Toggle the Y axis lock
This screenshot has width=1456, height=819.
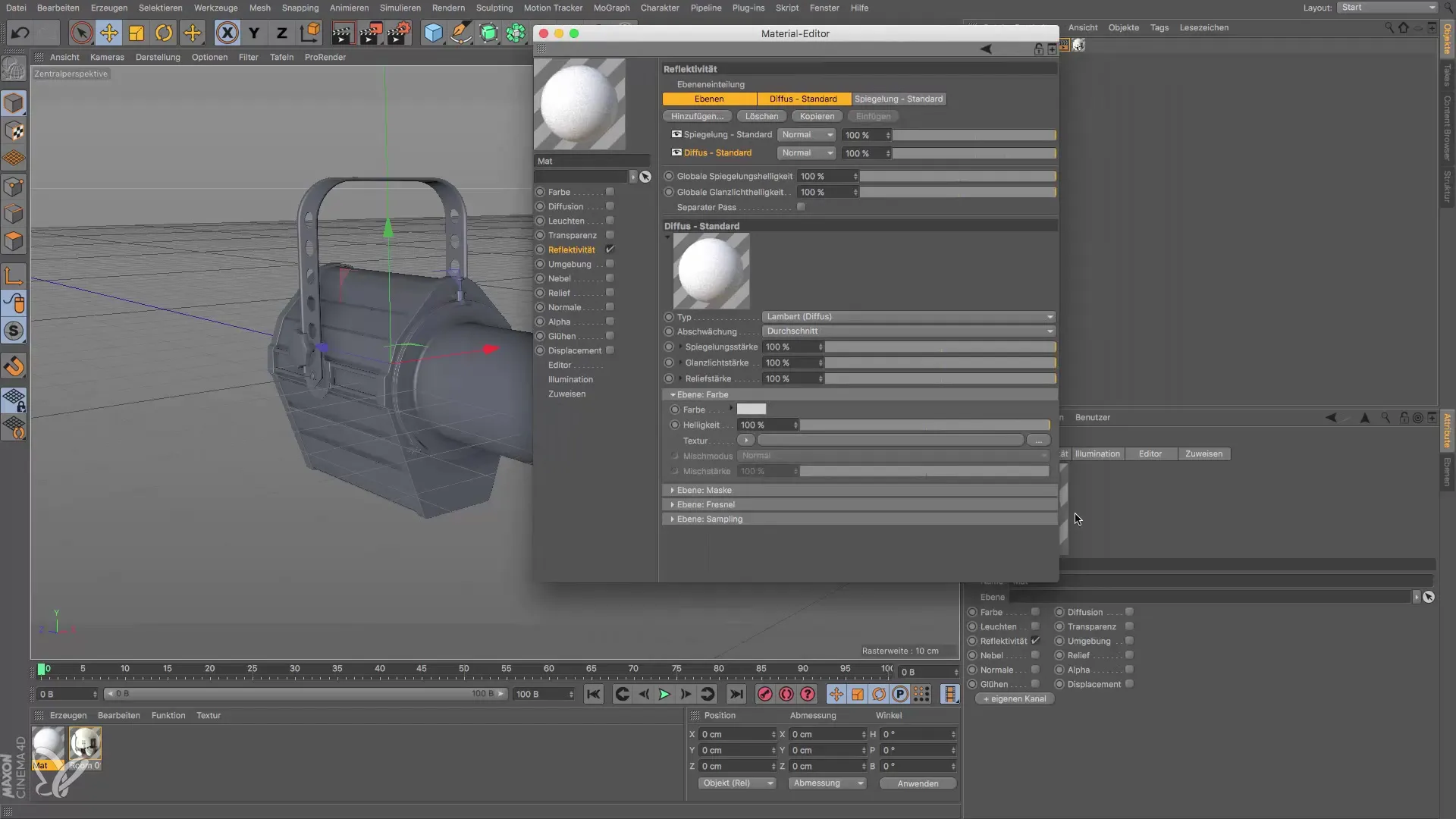tap(254, 33)
